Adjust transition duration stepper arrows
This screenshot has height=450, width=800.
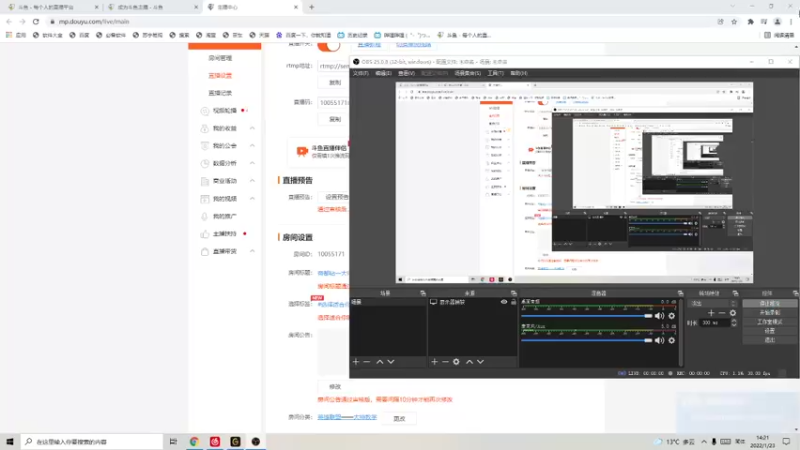coord(734,322)
